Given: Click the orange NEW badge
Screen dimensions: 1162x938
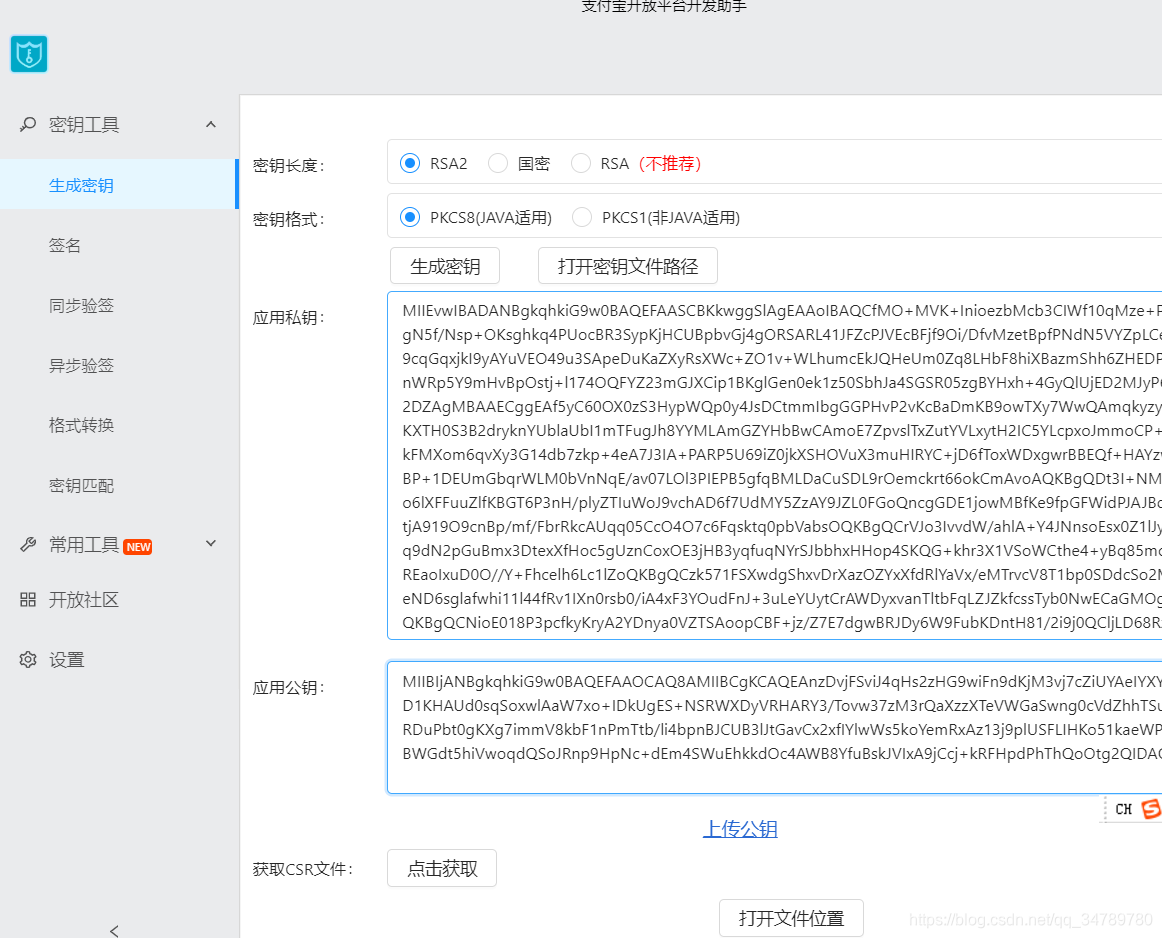Looking at the screenshot, I should (x=138, y=547).
